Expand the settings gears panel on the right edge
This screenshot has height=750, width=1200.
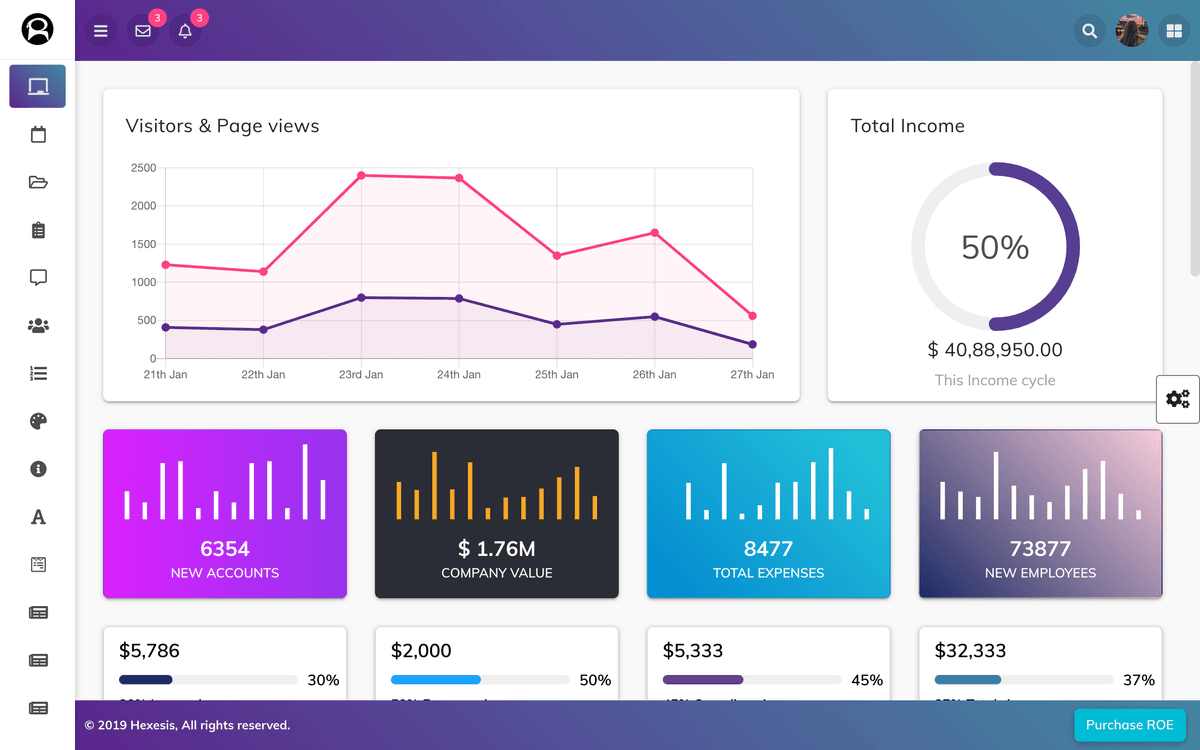point(1178,399)
